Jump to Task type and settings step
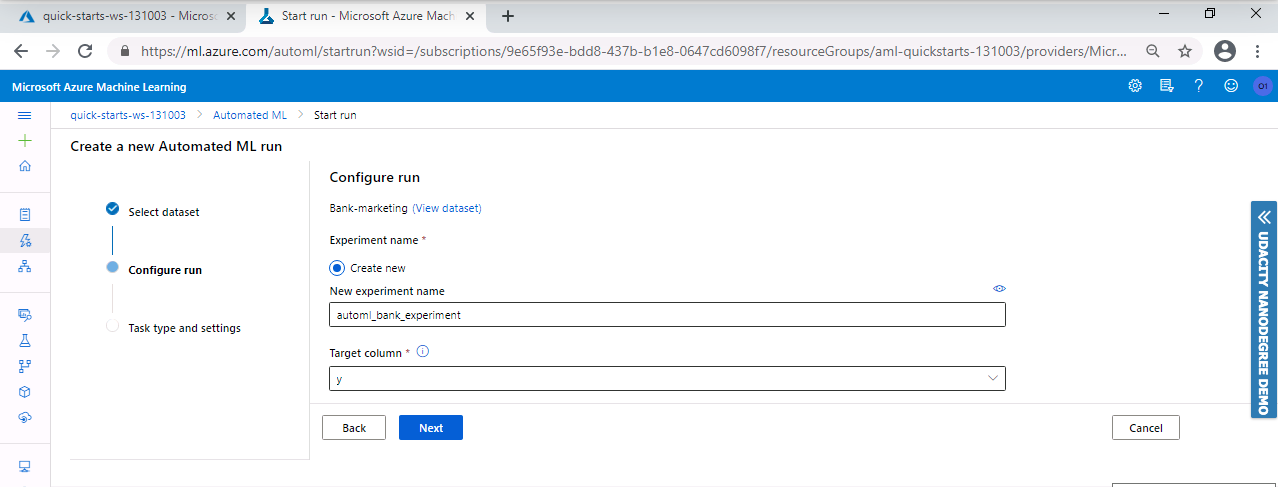Viewport: 1278px width, 487px height. coord(173,327)
